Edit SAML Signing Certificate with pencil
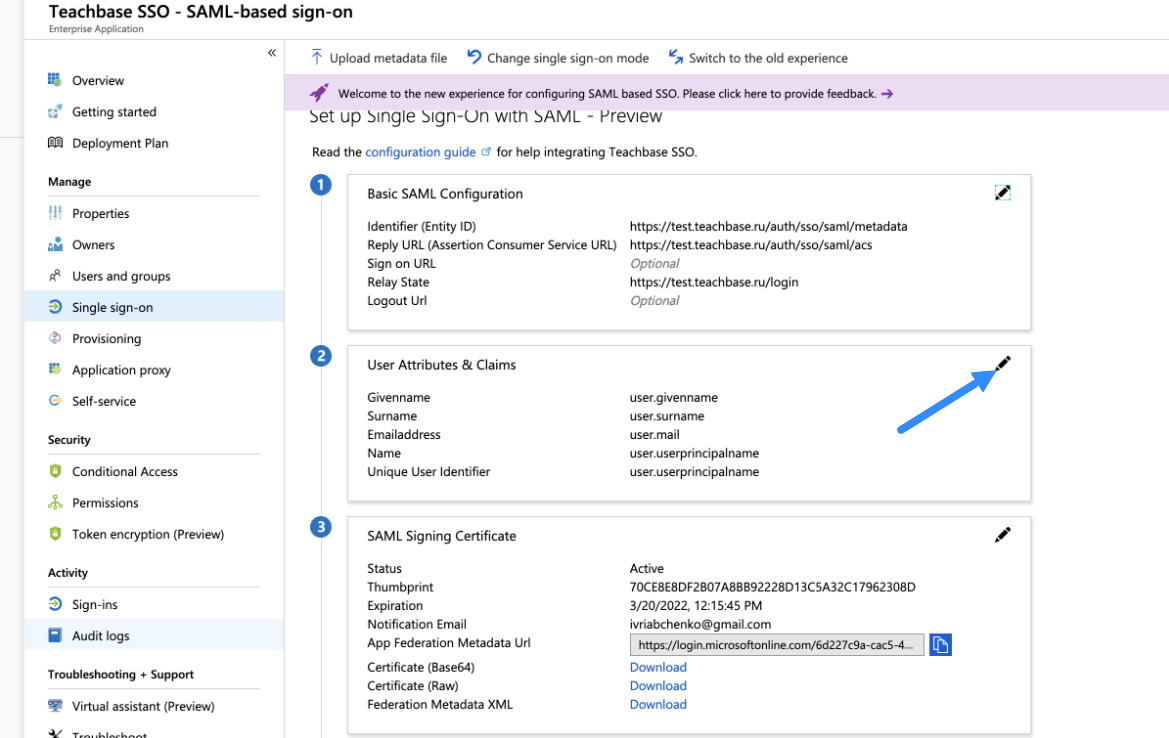 pos(1003,535)
